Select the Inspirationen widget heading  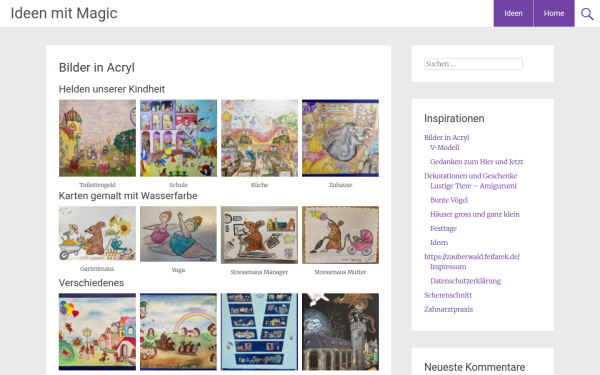[454, 119]
